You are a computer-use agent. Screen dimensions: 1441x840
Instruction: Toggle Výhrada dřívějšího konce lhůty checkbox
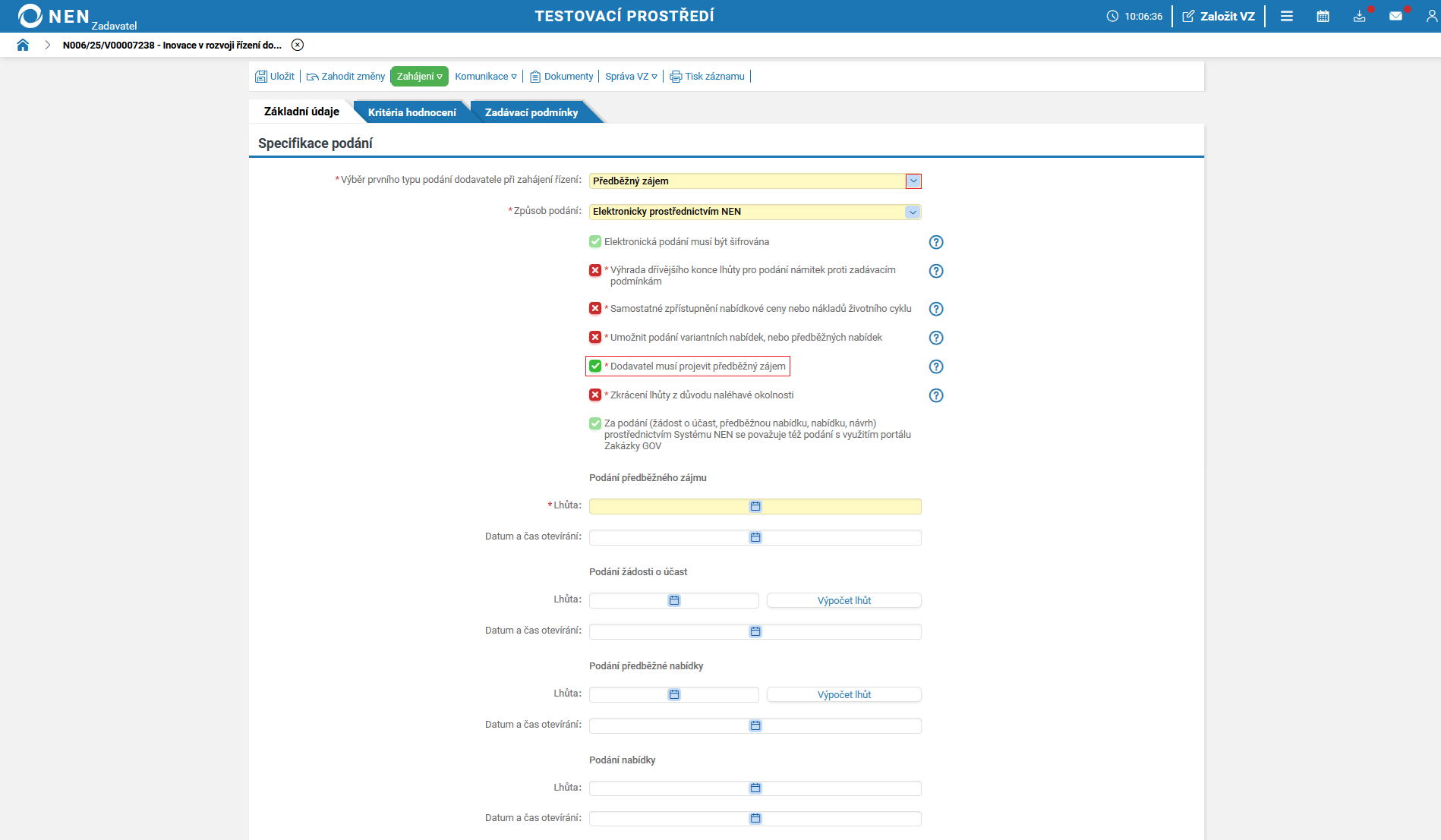point(595,270)
